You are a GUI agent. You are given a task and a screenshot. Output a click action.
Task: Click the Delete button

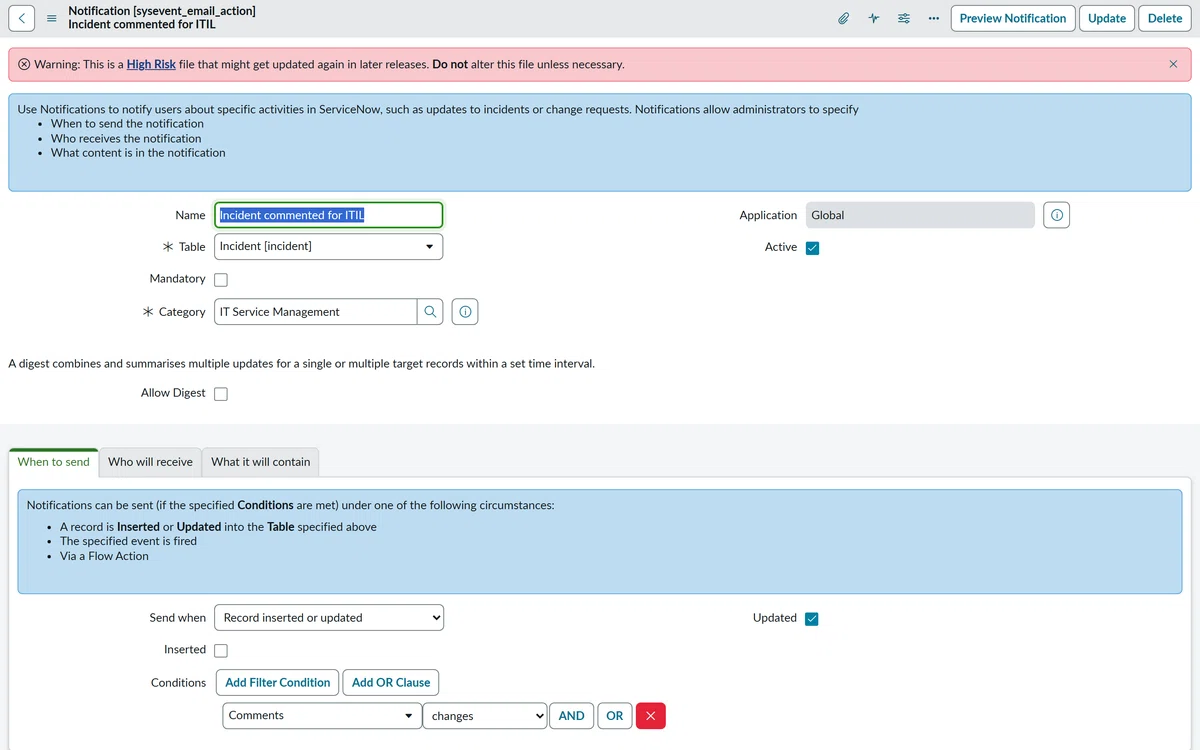click(x=1165, y=18)
